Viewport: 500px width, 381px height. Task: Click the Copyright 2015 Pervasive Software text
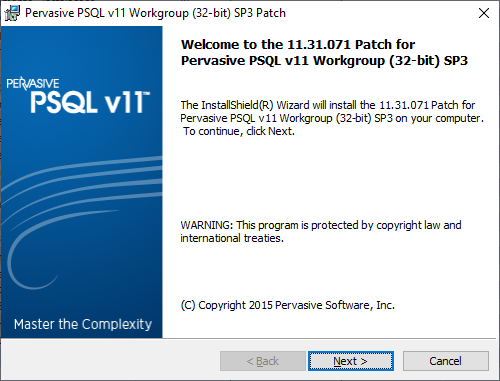click(288, 305)
